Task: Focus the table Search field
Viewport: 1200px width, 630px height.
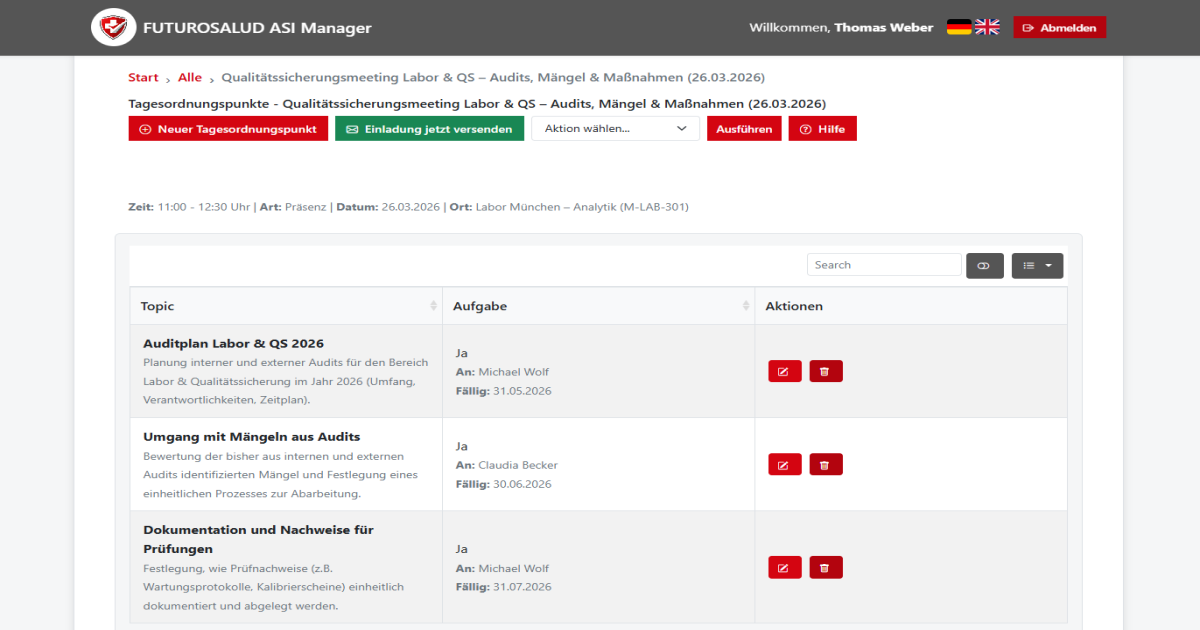Action: click(883, 265)
